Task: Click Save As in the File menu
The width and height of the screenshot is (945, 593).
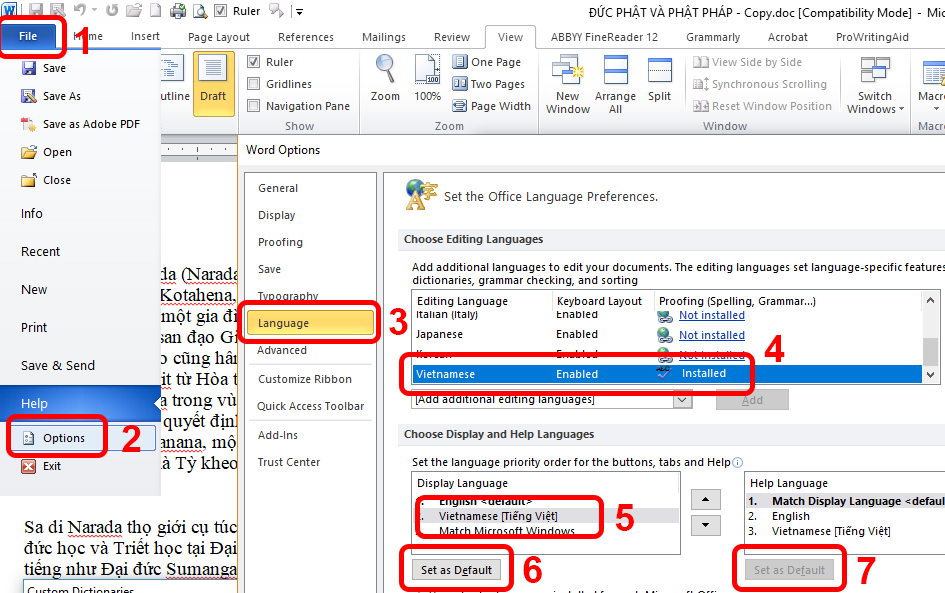Action: 51,96
